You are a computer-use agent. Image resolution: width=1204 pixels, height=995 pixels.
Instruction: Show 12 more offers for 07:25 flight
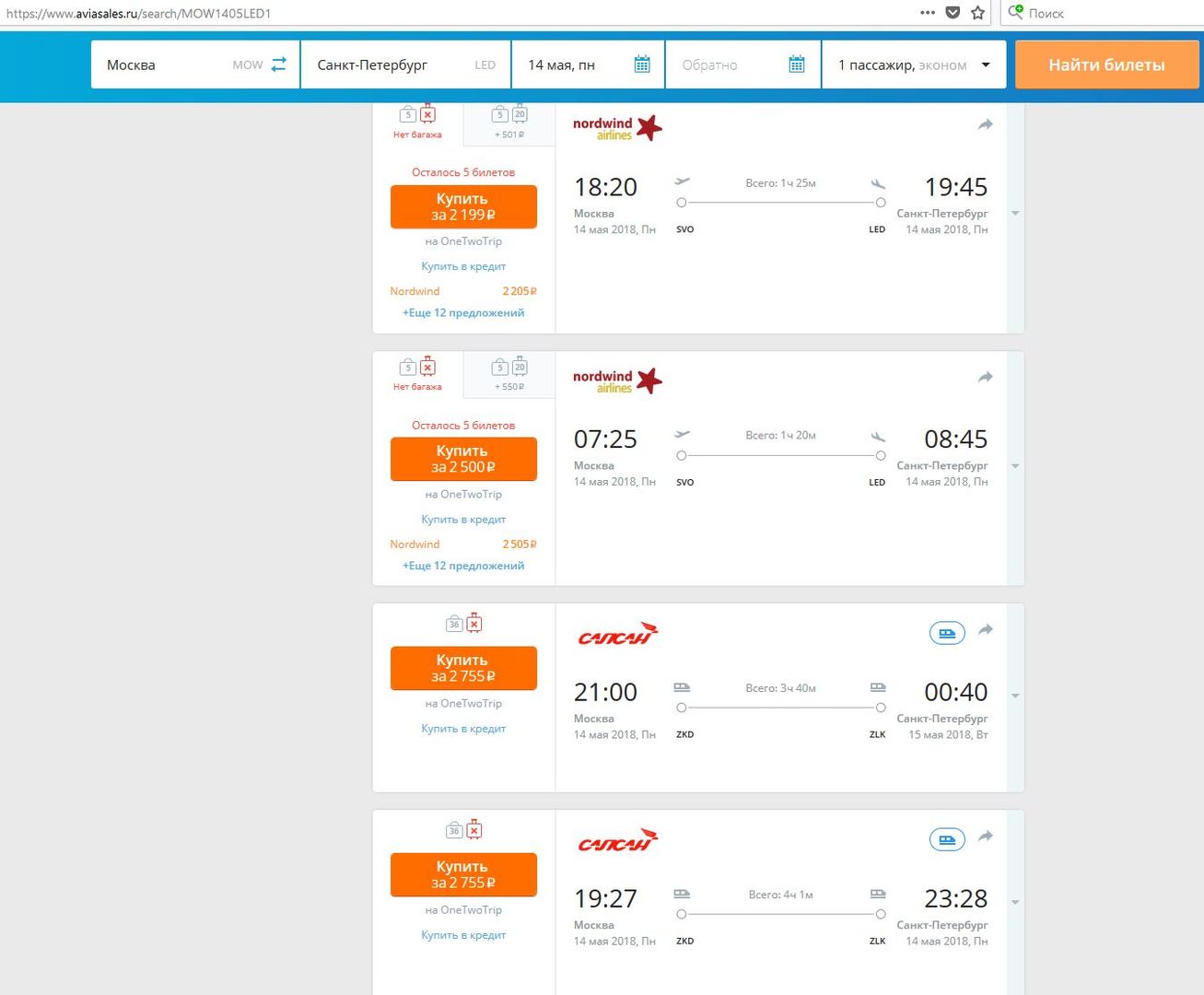coord(463,566)
